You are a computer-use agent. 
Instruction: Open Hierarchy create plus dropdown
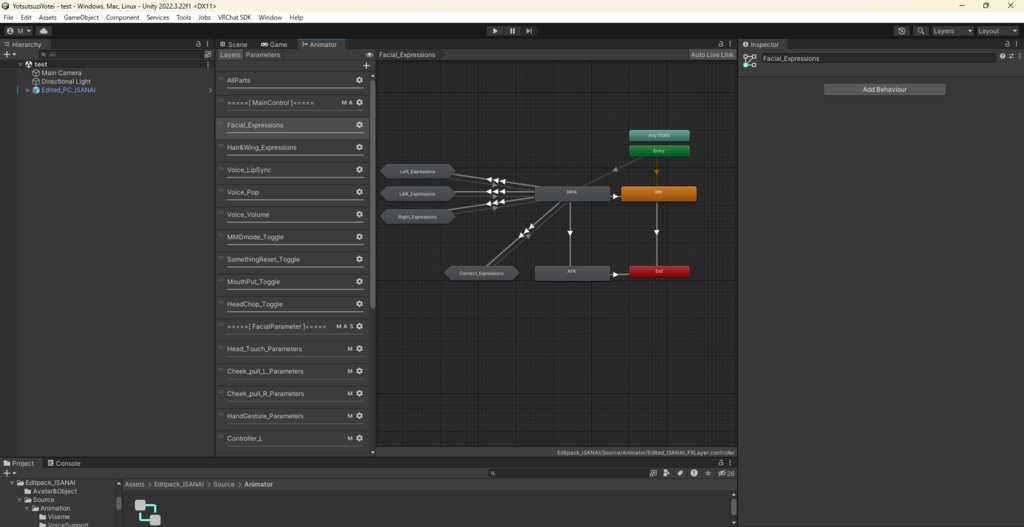click(10, 55)
